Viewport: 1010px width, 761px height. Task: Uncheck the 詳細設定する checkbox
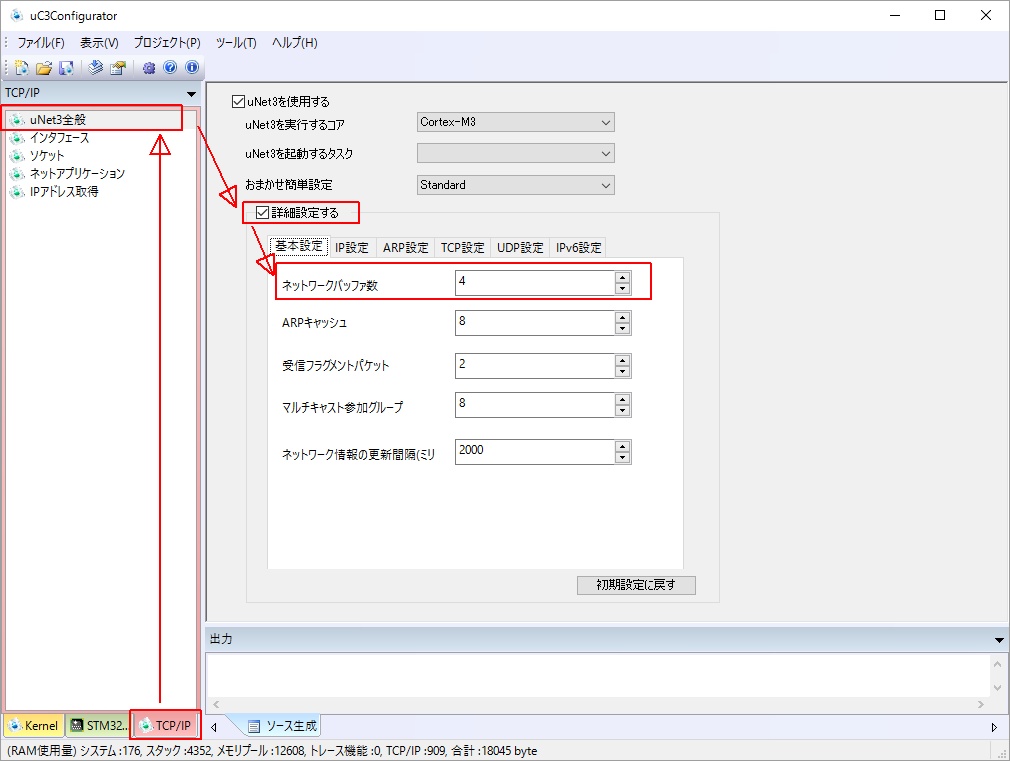tap(263, 212)
